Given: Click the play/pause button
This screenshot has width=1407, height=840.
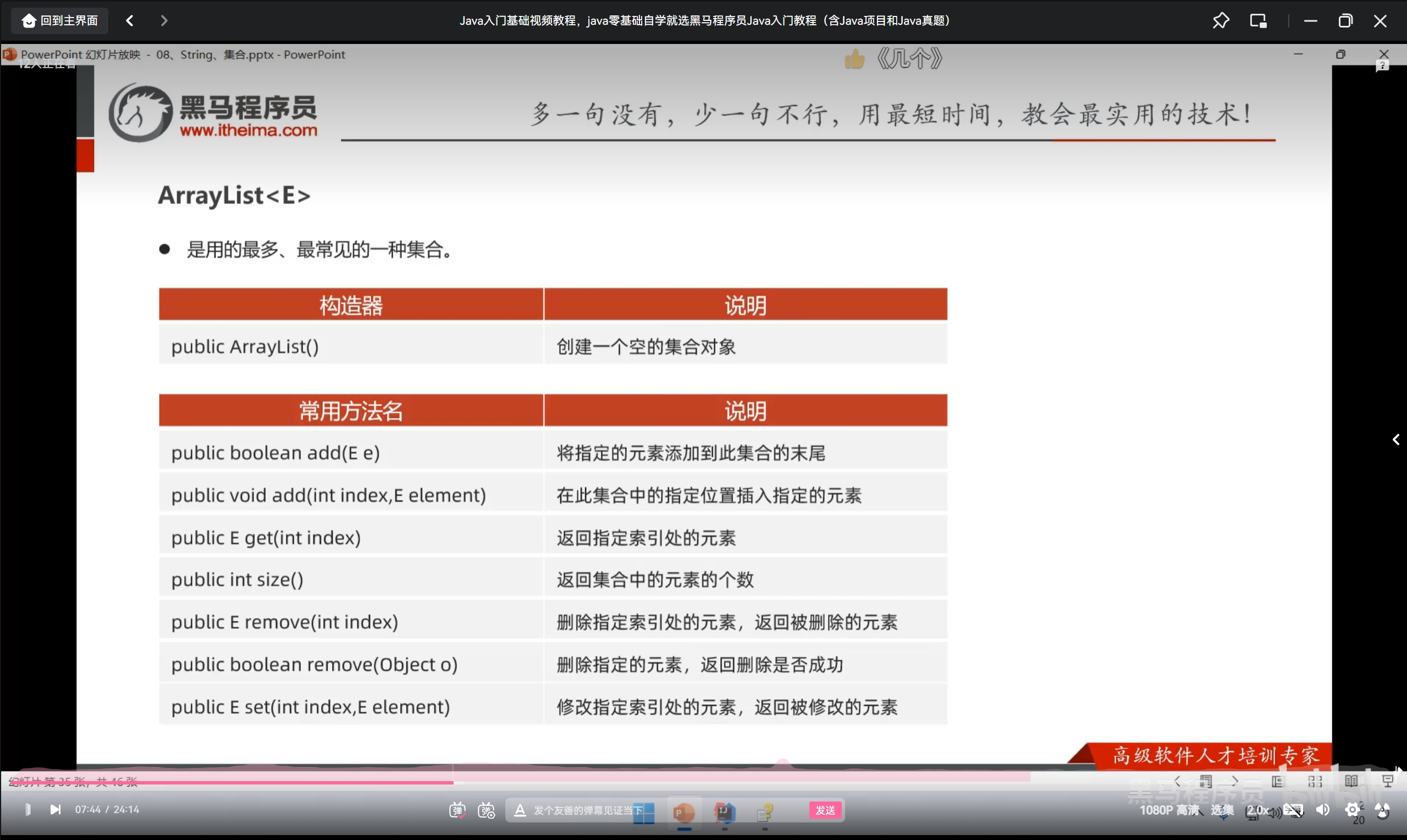Looking at the screenshot, I should [27, 809].
